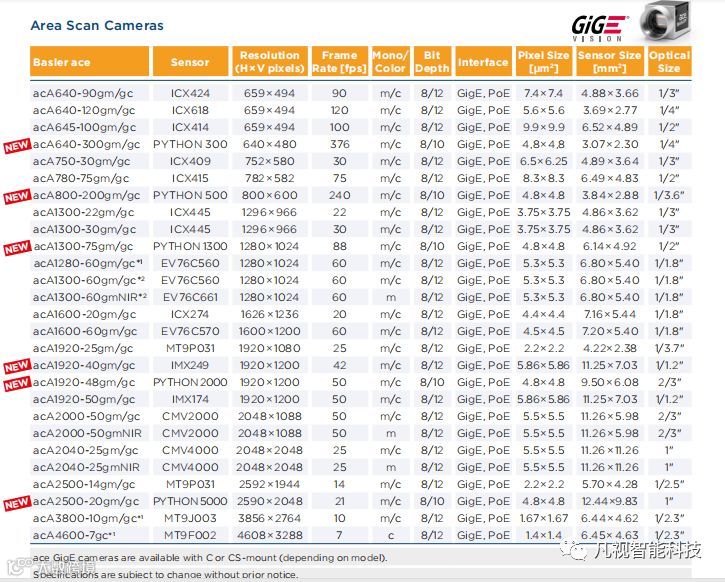Click the NEW badge beside acA800-200gm/gc
Viewport: 725px width, 582px height.
pyautogui.click(x=17, y=196)
